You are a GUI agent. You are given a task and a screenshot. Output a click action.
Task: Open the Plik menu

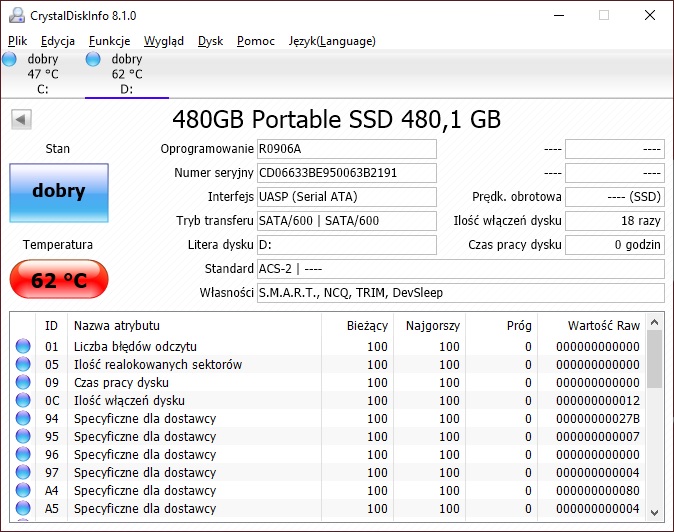coord(17,41)
